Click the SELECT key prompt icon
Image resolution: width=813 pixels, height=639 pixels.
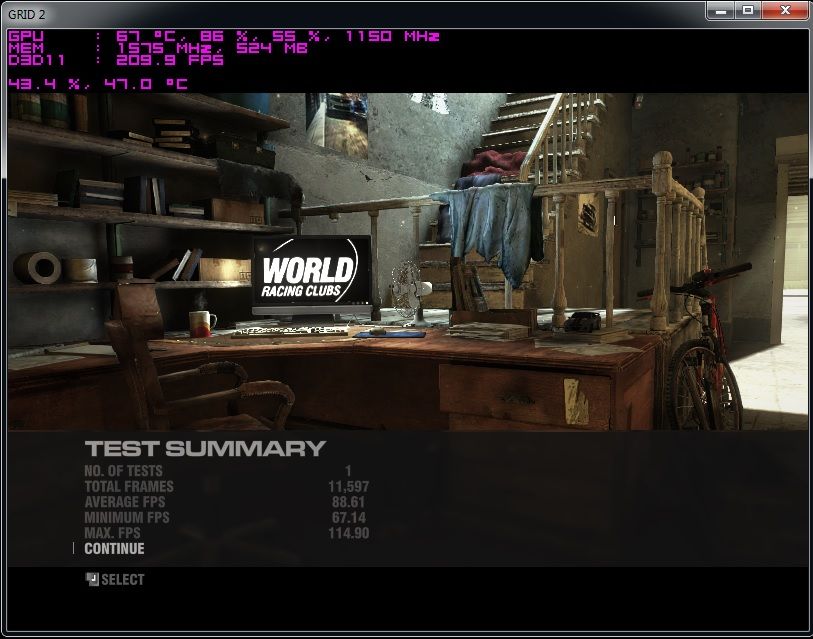[92, 579]
